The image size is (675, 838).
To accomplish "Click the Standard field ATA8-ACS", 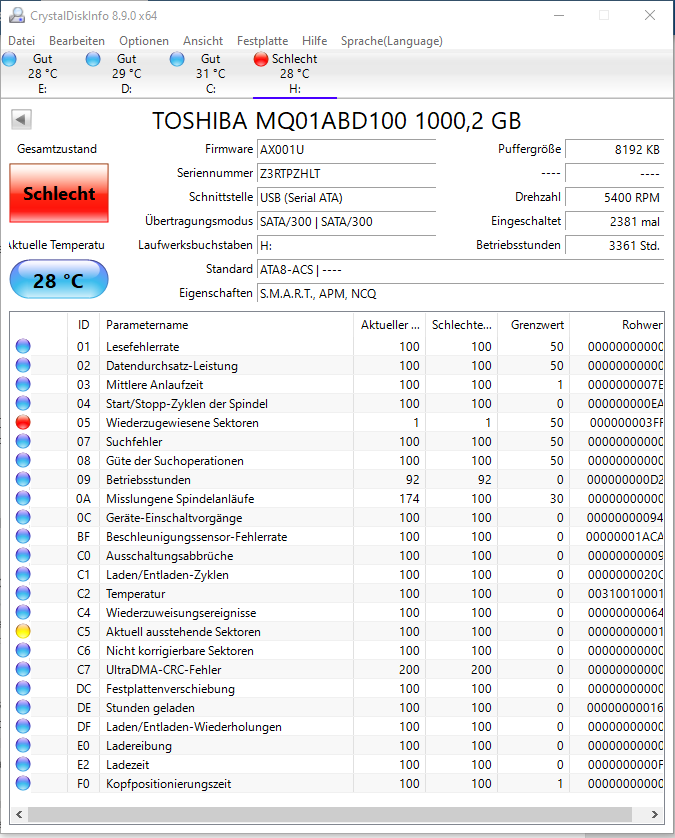I will [460, 270].
